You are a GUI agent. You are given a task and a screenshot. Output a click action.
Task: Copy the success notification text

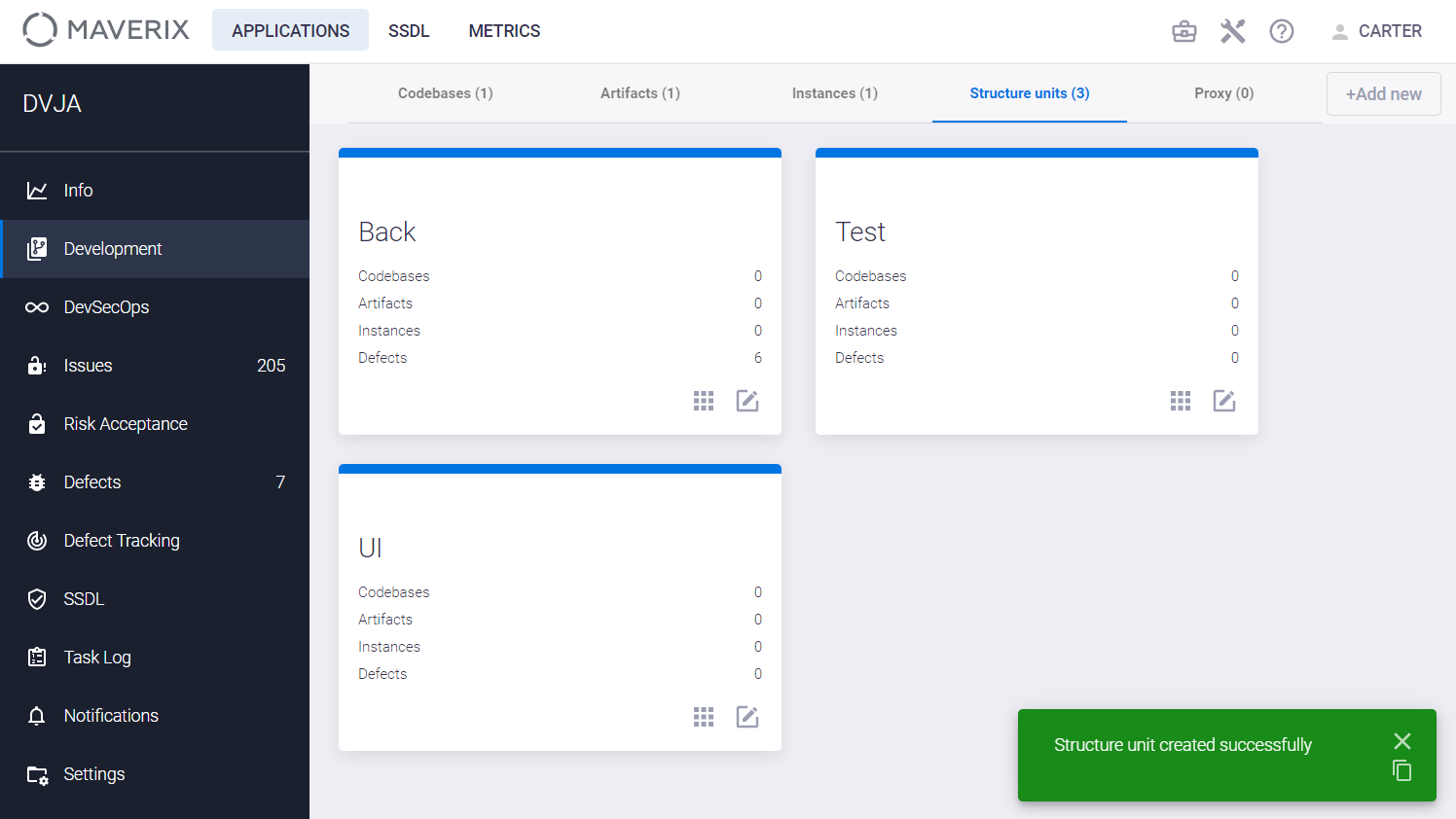click(x=1401, y=770)
